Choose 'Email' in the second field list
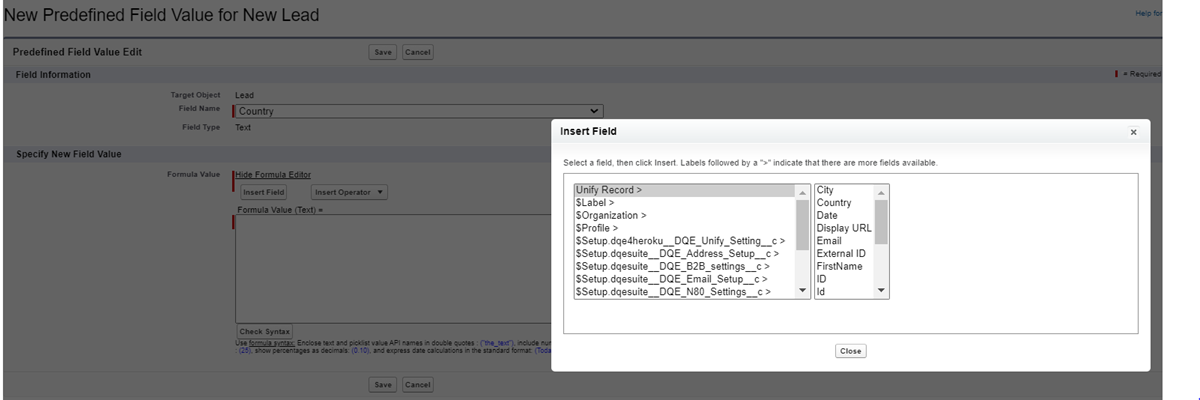This screenshot has width=1200, height=400. (844, 241)
